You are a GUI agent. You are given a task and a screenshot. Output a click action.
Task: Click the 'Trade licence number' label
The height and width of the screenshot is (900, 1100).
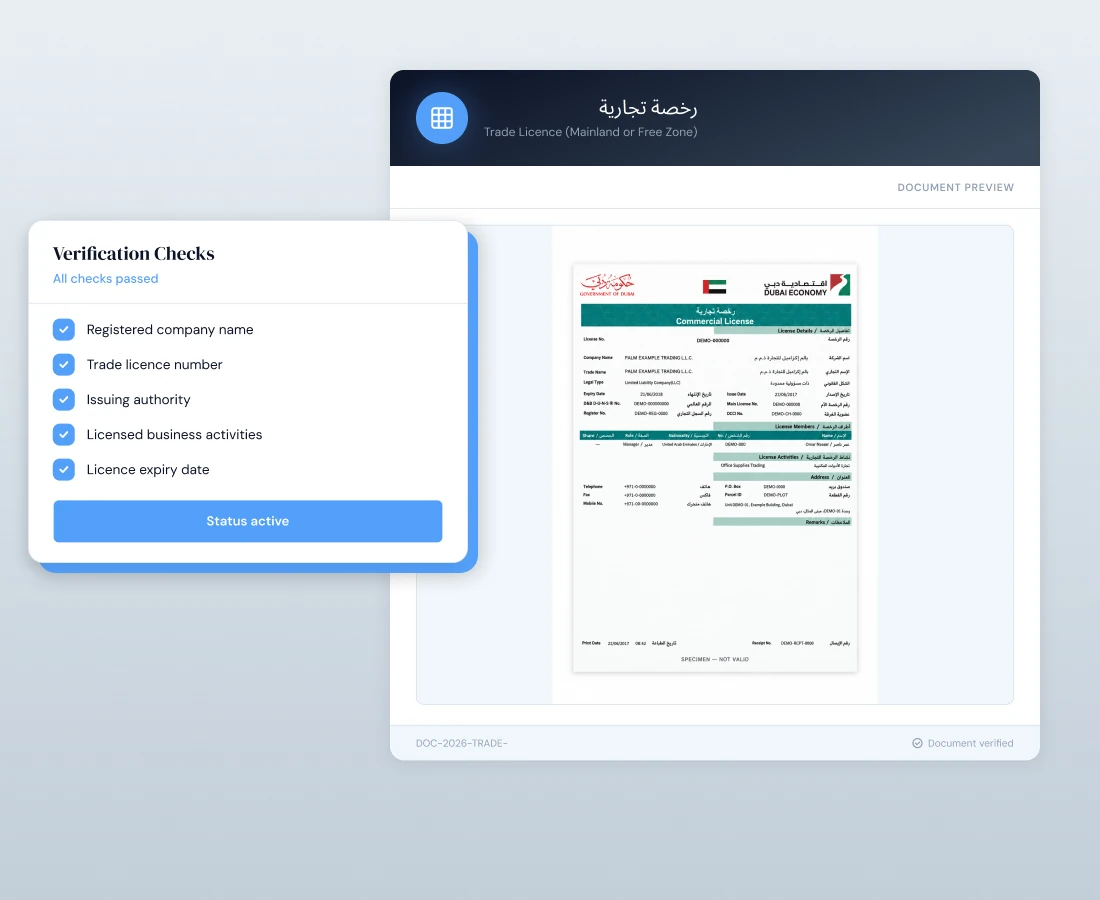tap(154, 364)
